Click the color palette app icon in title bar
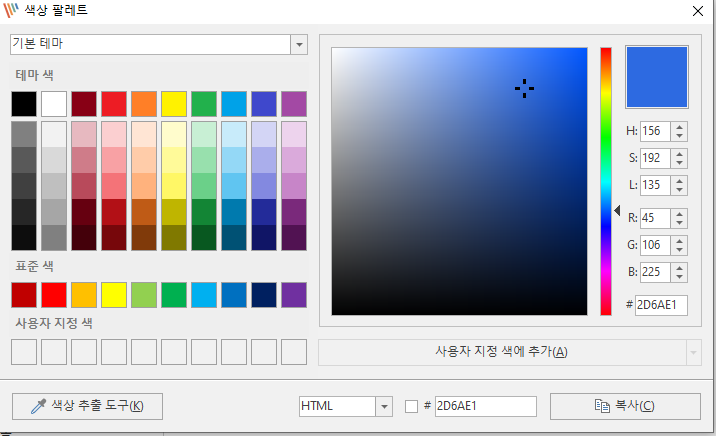 click(x=11, y=10)
